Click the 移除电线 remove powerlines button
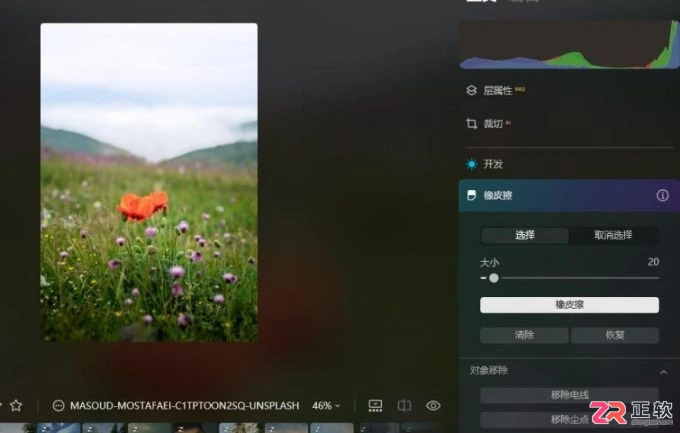Viewport: 680px width, 433px height. click(569, 395)
